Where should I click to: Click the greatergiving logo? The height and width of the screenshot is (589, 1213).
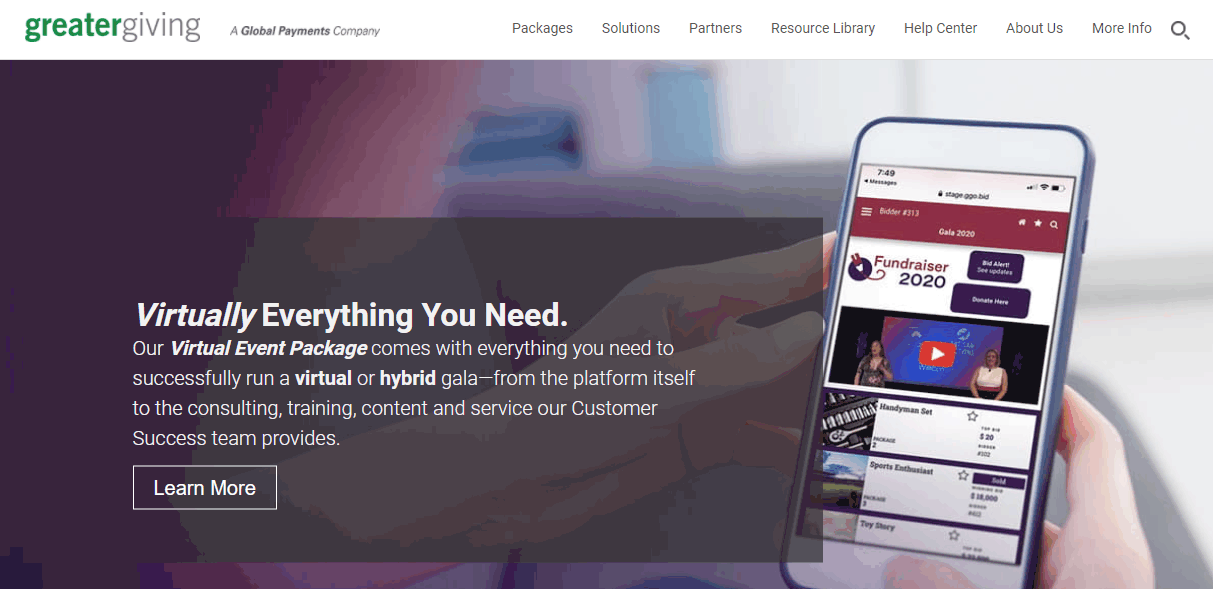(x=112, y=27)
